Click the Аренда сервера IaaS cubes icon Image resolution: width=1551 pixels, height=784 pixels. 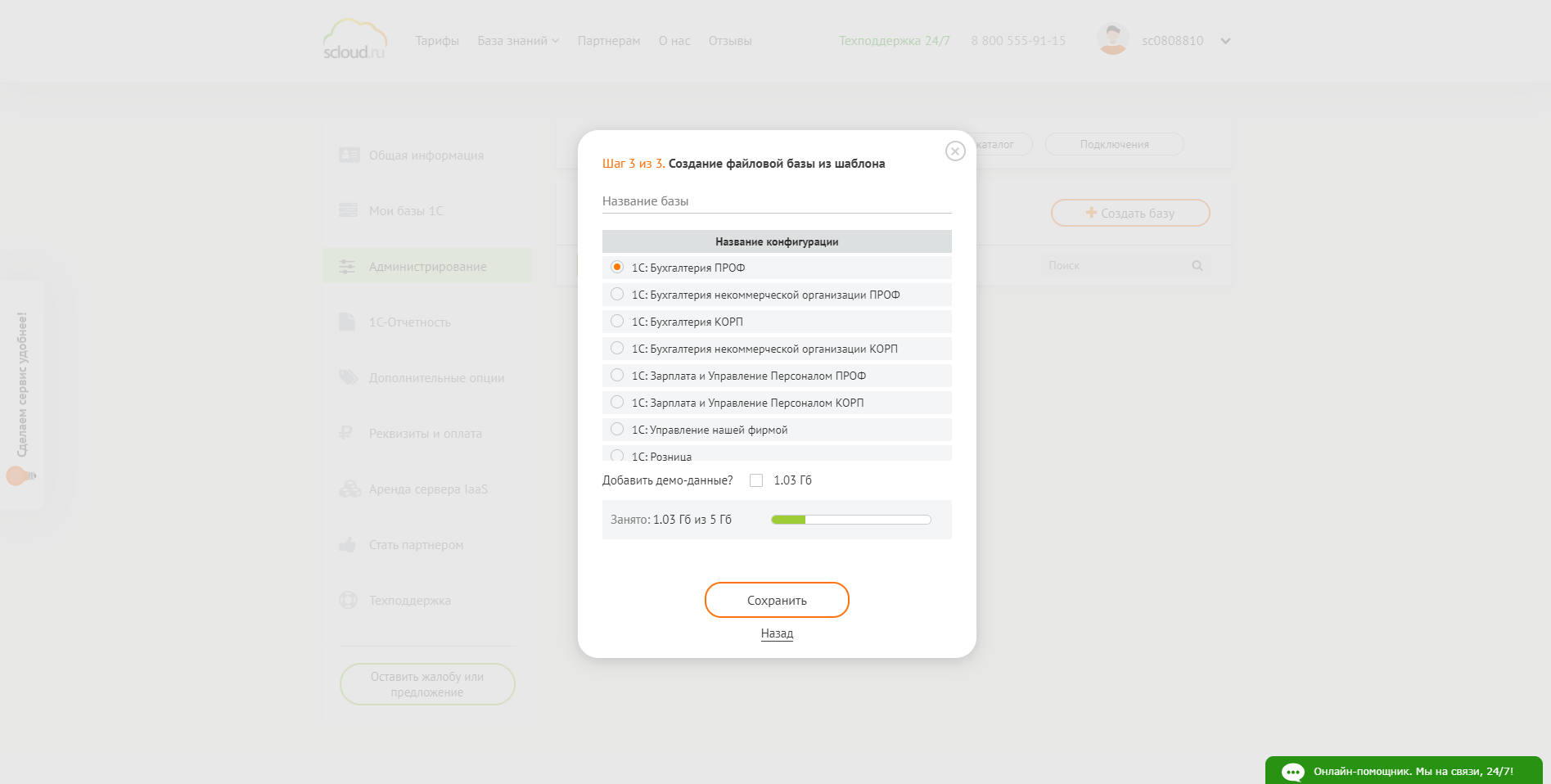[350, 489]
